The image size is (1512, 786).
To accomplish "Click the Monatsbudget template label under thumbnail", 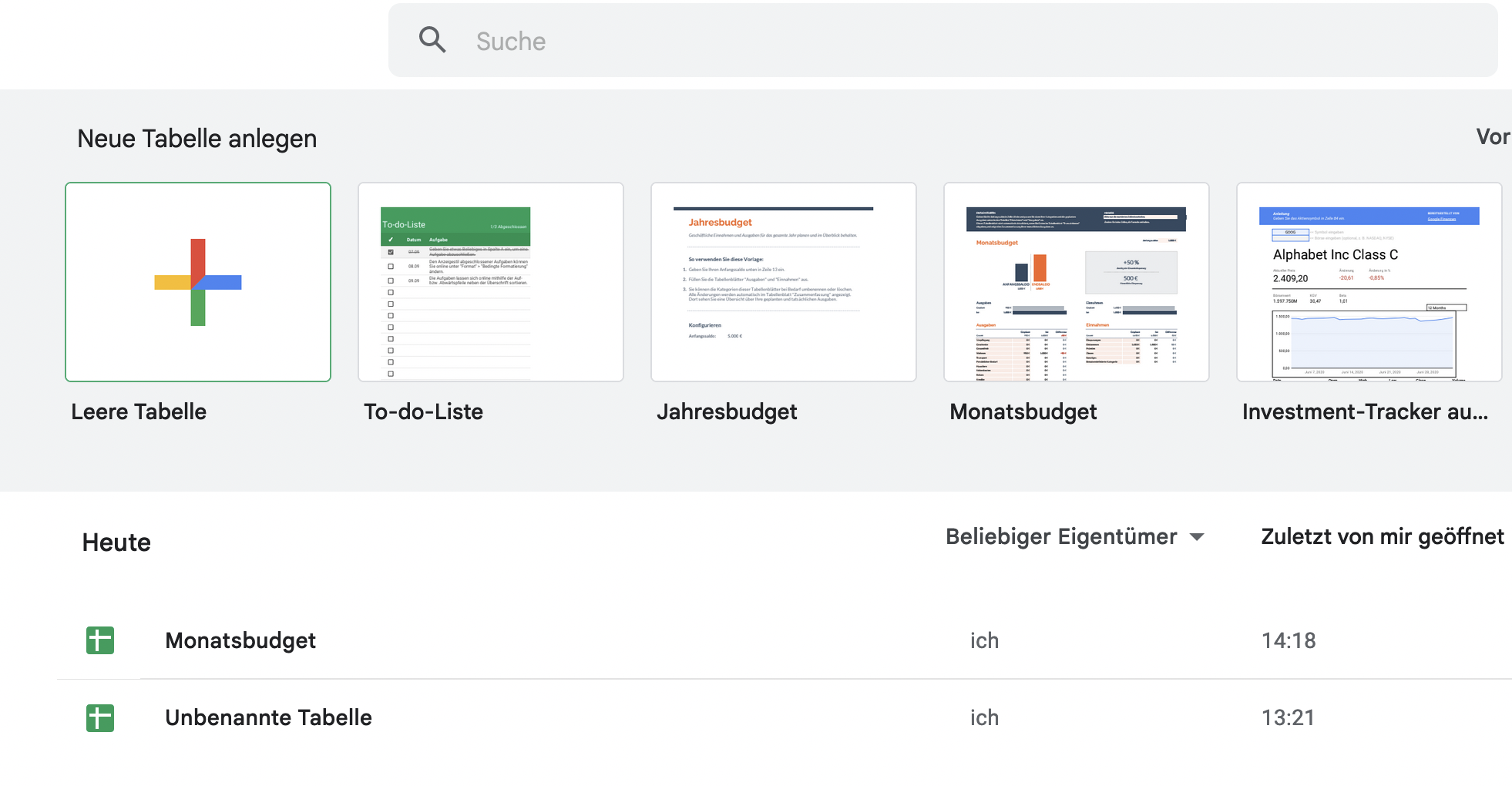I will tap(1023, 412).
